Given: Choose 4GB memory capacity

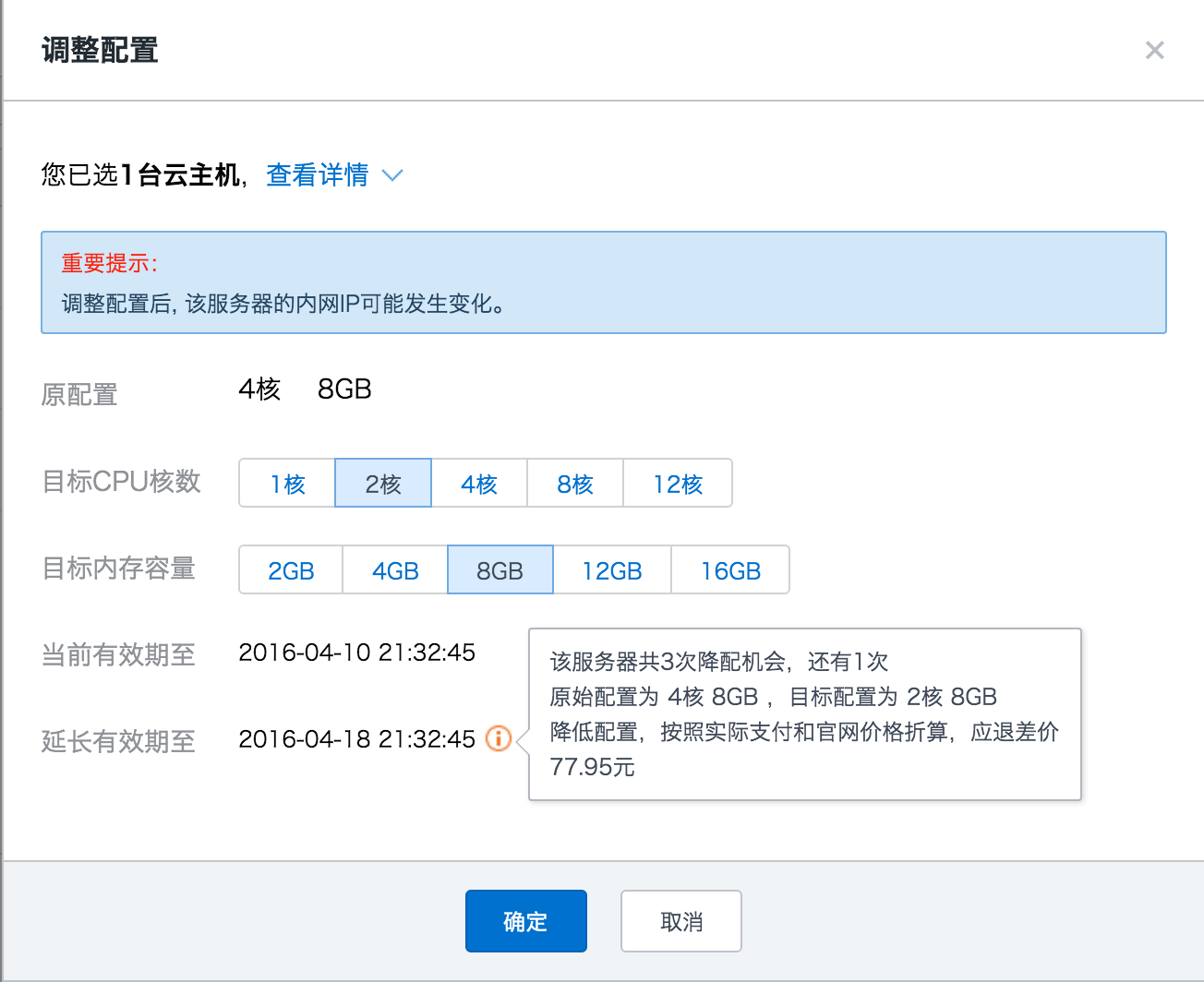Looking at the screenshot, I should coord(395,569).
